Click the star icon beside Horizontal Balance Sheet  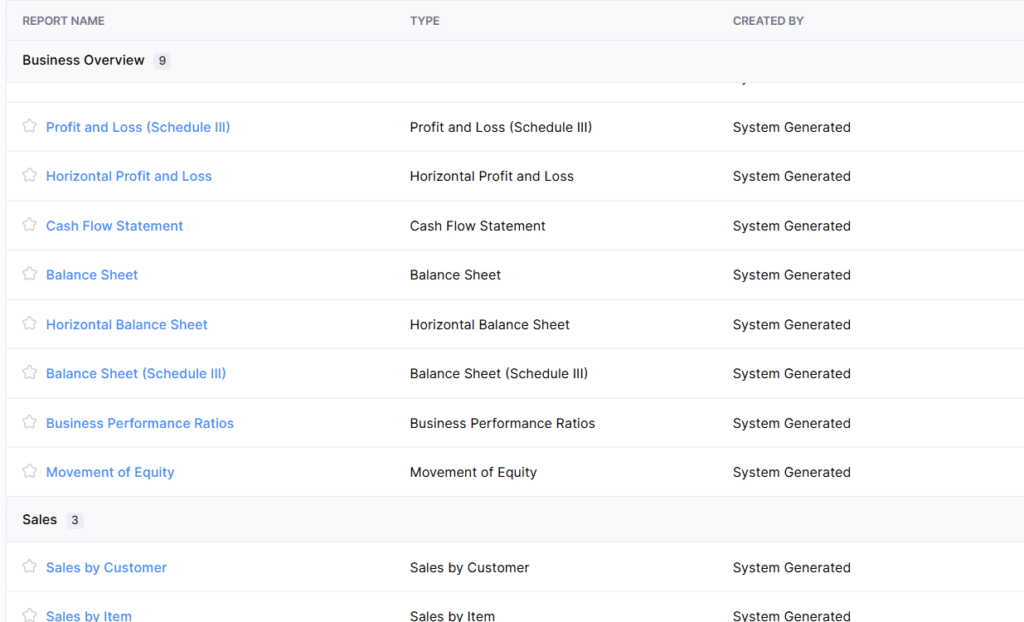(29, 324)
